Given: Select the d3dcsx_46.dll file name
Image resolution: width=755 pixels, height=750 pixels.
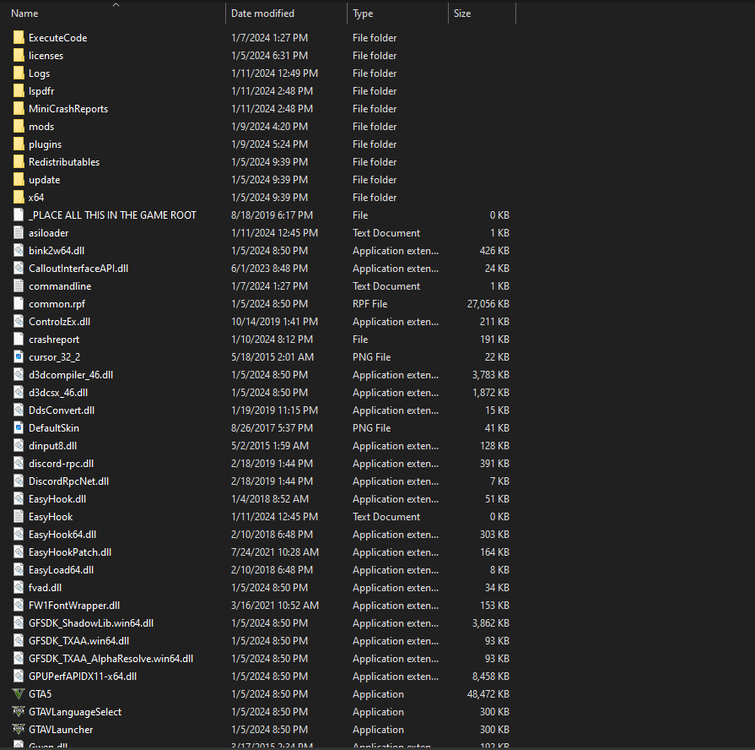Looking at the screenshot, I should pyautogui.click(x=58, y=393).
